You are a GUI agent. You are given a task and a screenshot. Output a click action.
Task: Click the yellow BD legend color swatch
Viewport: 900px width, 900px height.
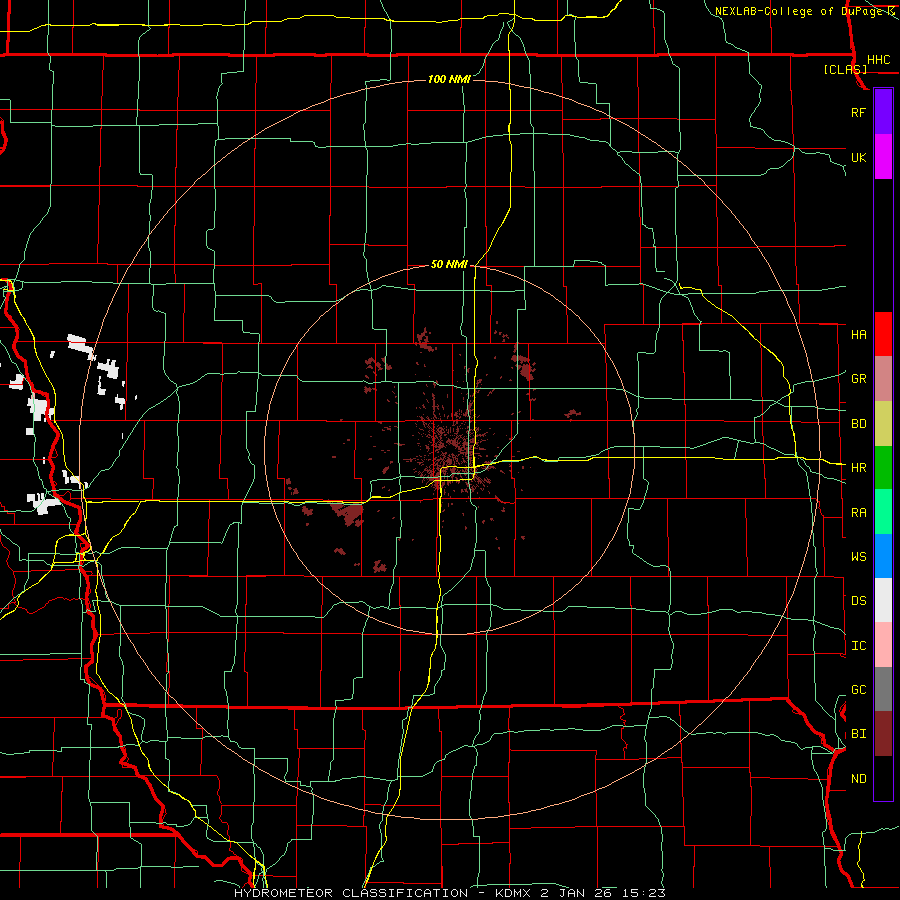[x=883, y=423]
